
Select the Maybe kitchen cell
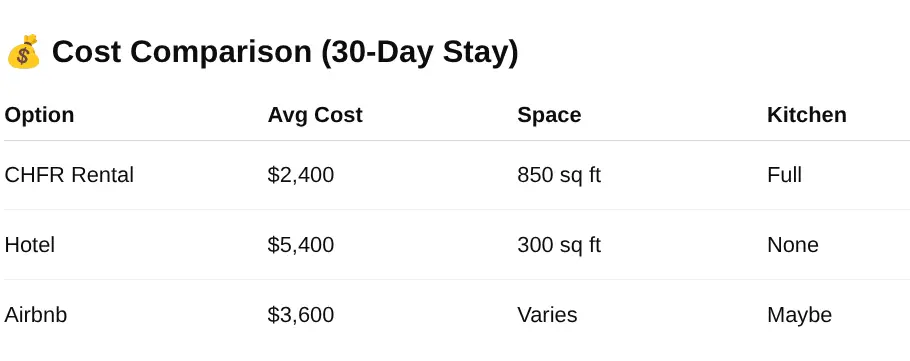[x=799, y=315]
